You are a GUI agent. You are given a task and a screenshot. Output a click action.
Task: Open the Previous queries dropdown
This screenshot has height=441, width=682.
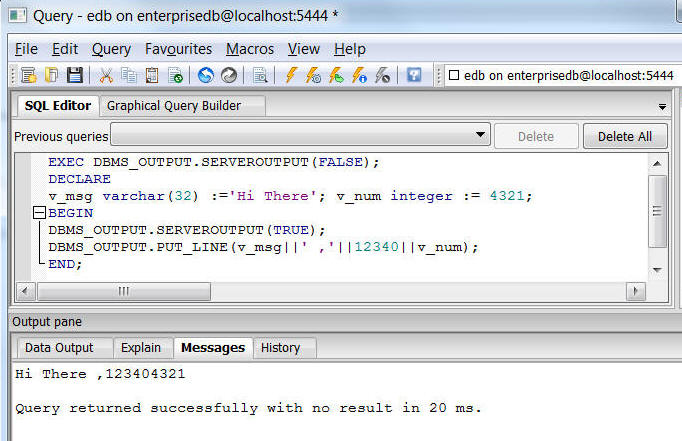click(x=480, y=136)
